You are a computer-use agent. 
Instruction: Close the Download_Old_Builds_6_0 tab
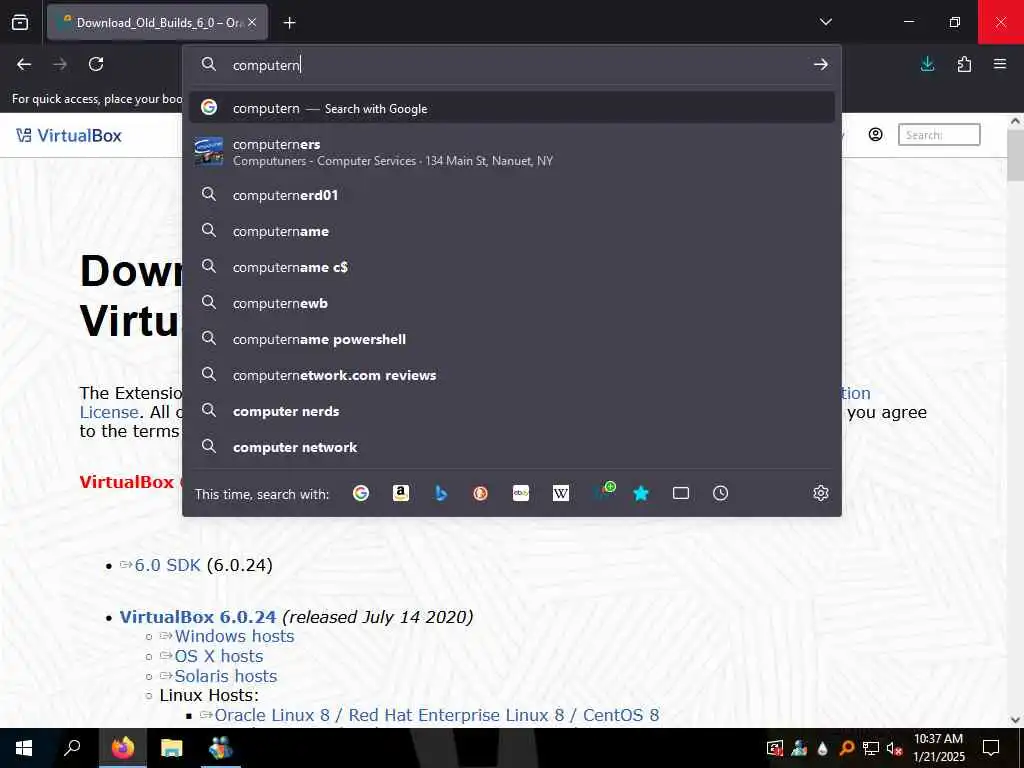pyautogui.click(x=252, y=22)
